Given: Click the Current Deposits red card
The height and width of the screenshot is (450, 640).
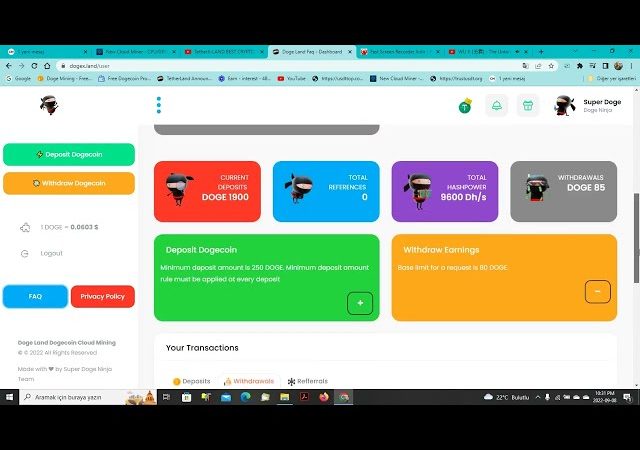Looking at the screenshot, I should (207, 191).
